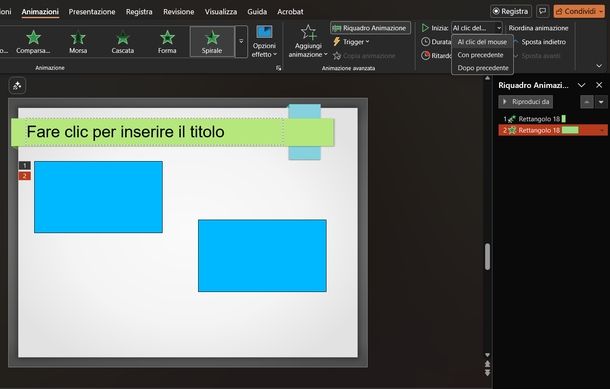The image size is (610, 389).
Task: Move animation up with arrow button
Action: pos(587,102)
